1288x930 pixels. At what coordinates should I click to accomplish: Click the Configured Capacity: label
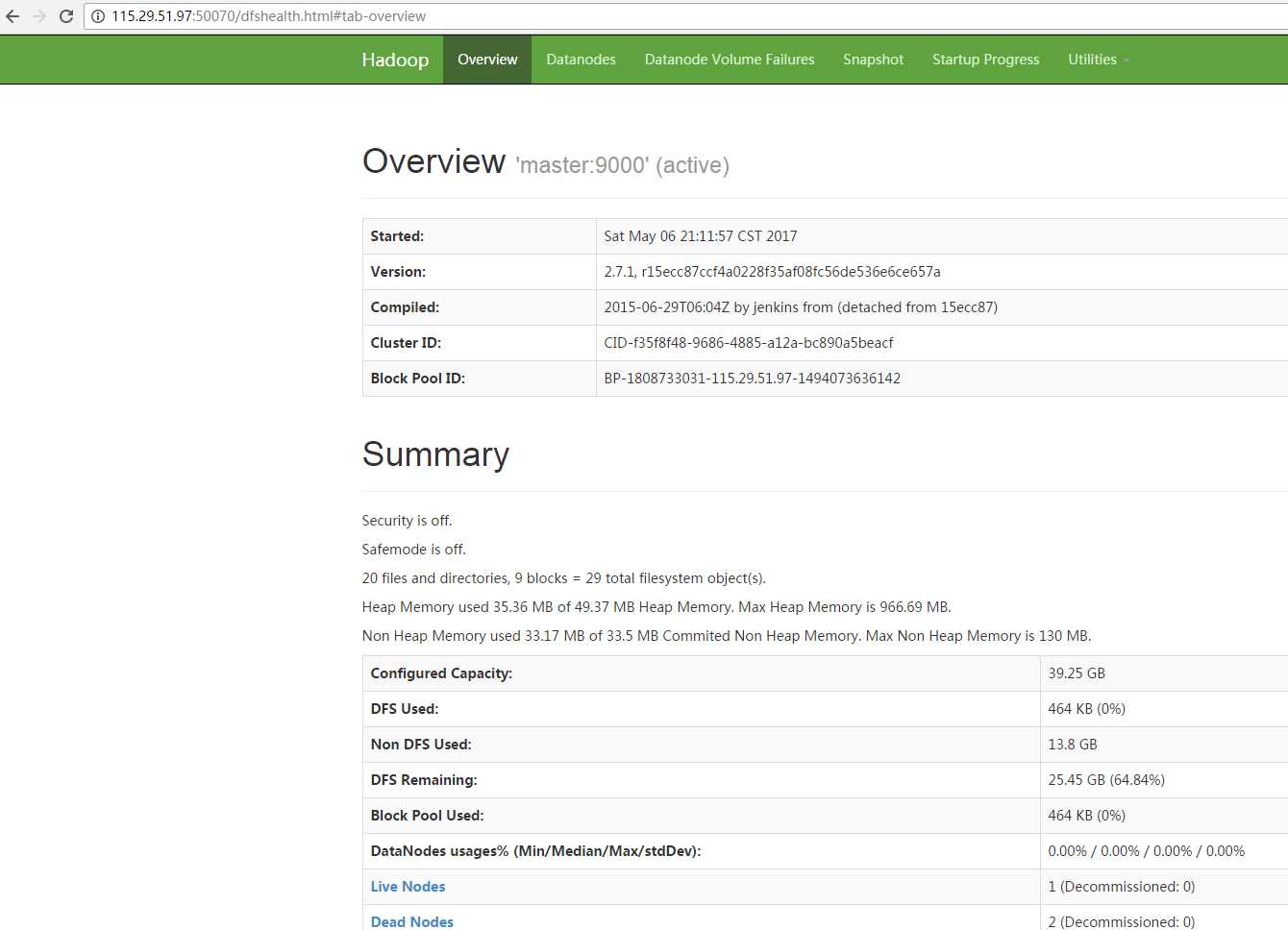tap(441, 673)
